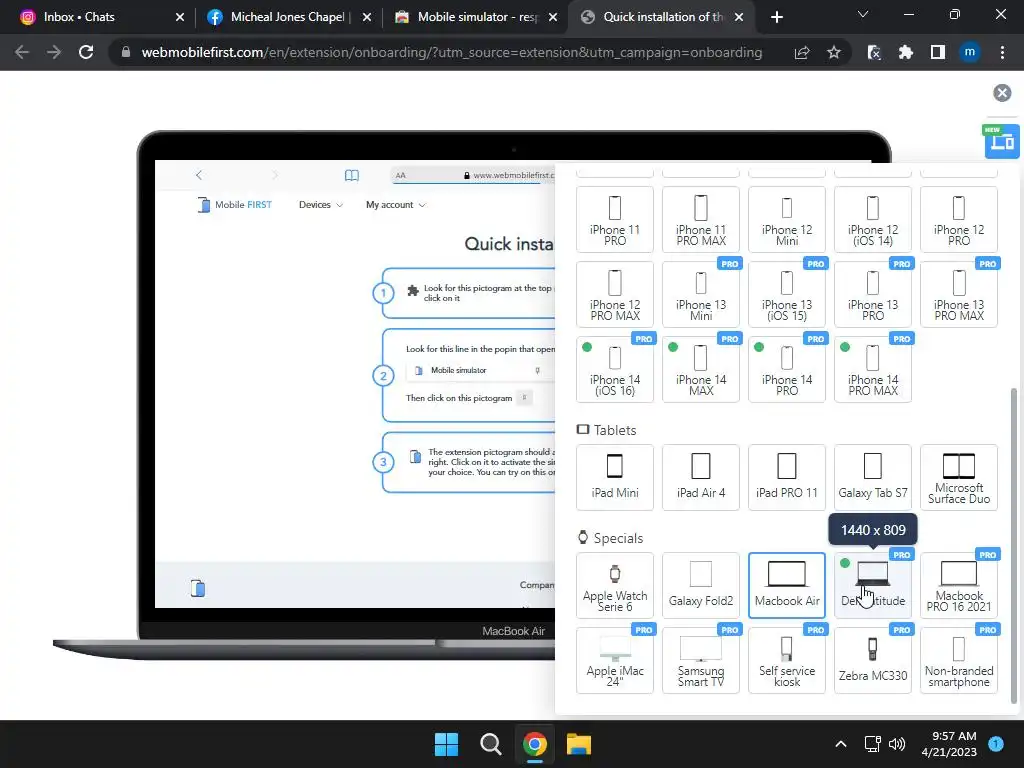Choose the Galaxy Fold2 device
The height and width of the screenshot is (768, 1024).
click(701, 585)
